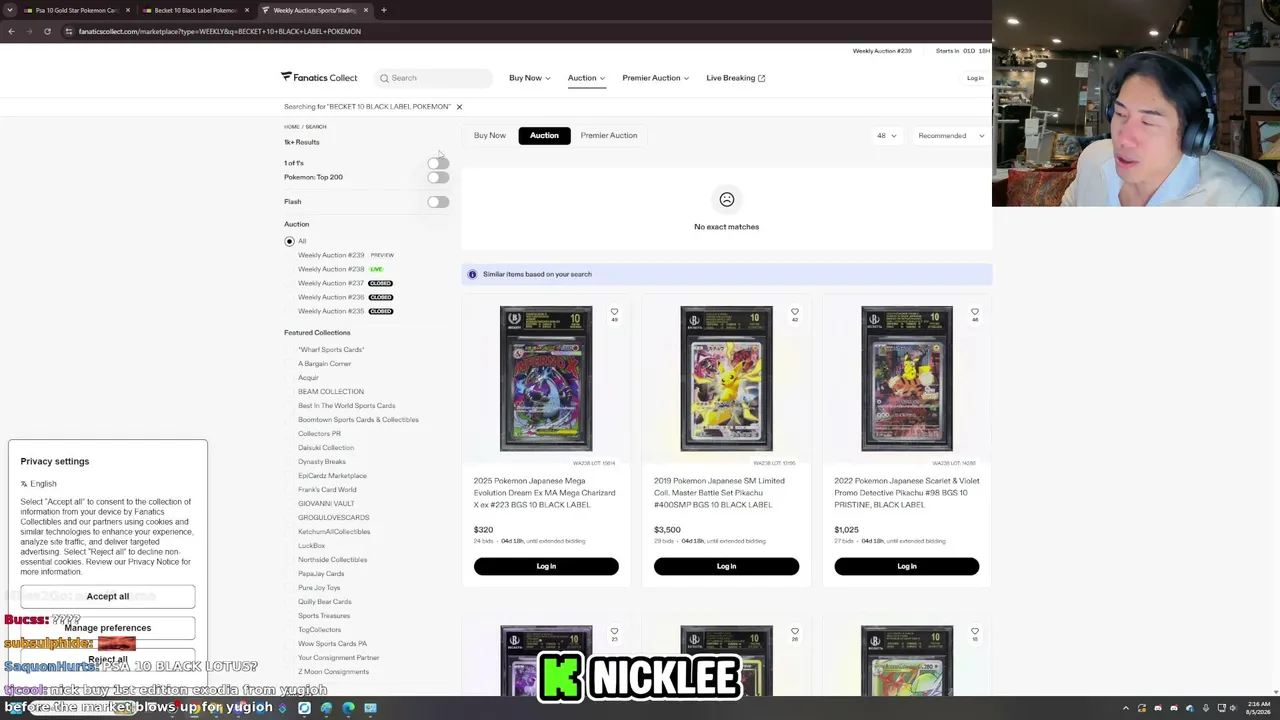Open the 2025 Pokemon Japanese Mega Evolution title

(544, 493)
